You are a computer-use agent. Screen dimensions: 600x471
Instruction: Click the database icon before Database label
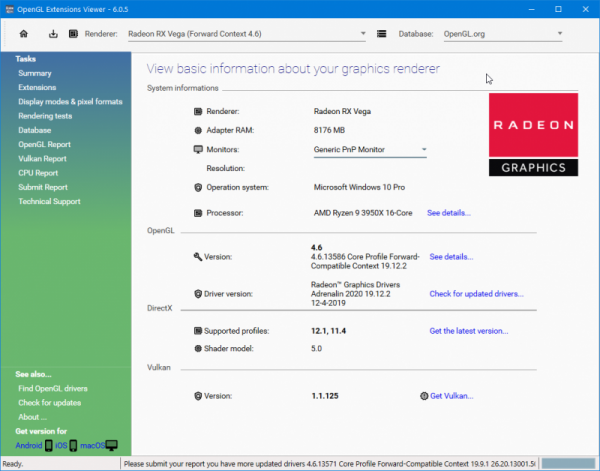pyautogui.click(x=381, y=34)
